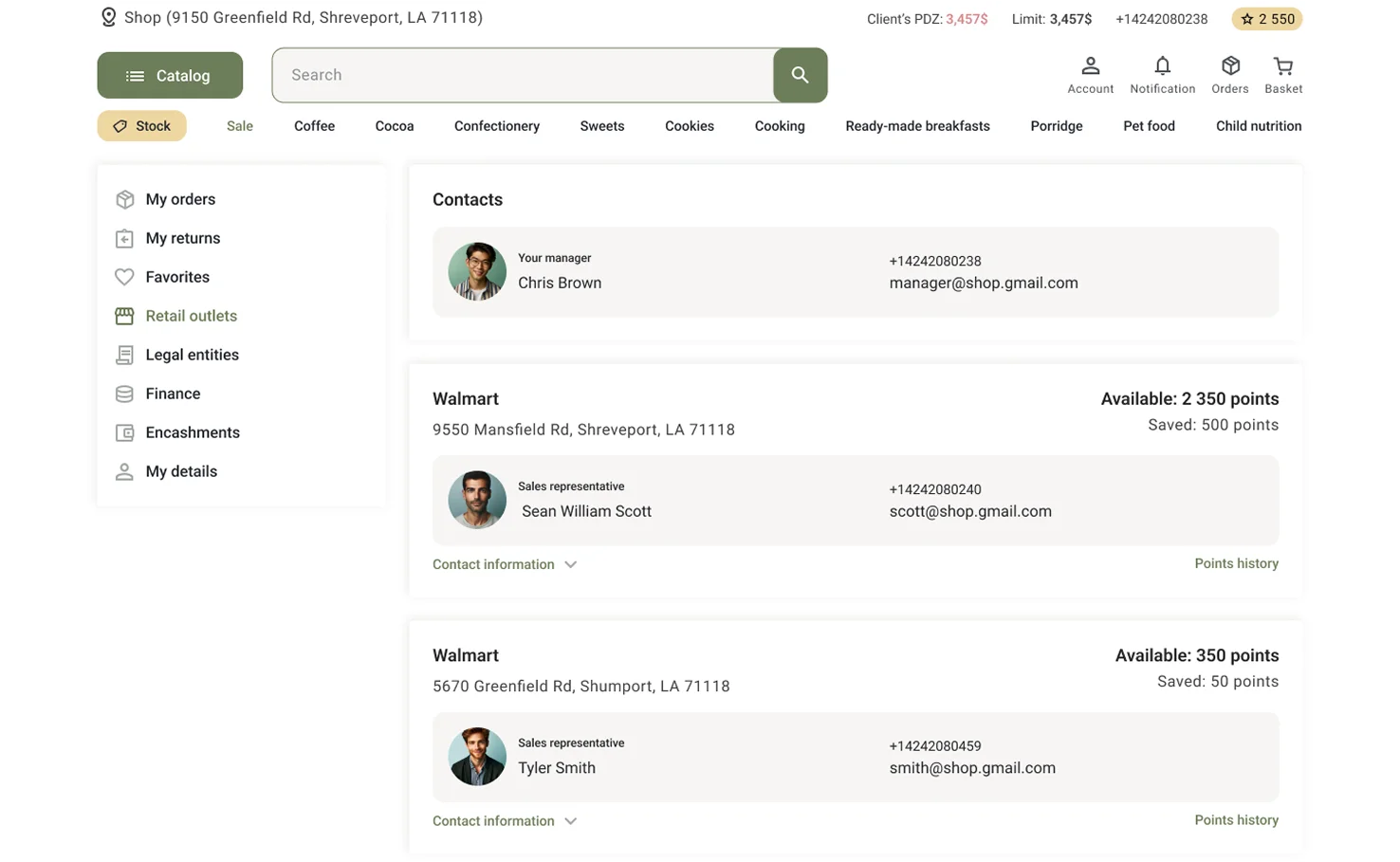The width and height of the screenshot is (1400, 862).
Task: Open Tyler Smith avatar photo
Action: point(477,757)
